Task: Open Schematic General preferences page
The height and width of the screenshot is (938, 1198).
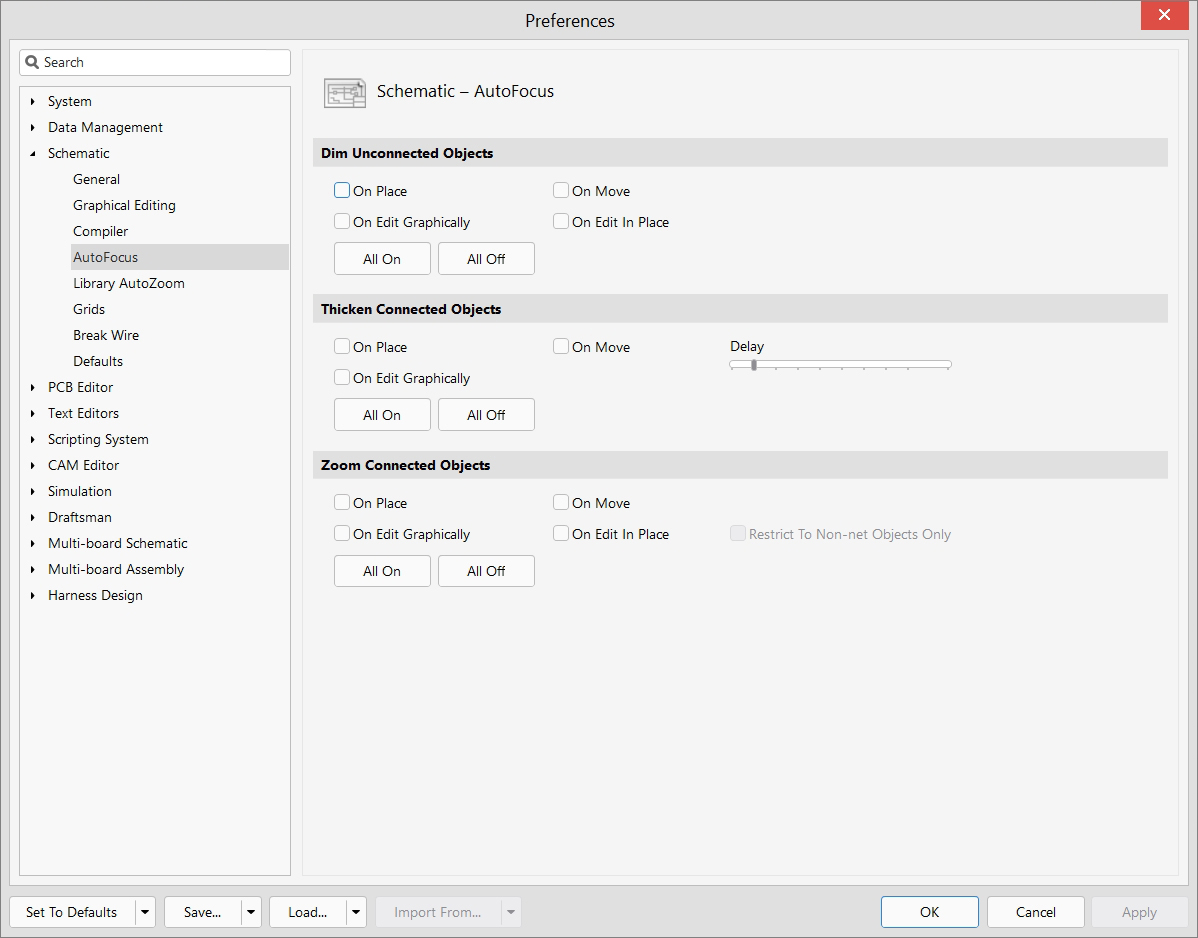Action: pyautogui.click(x=96, y=179)
